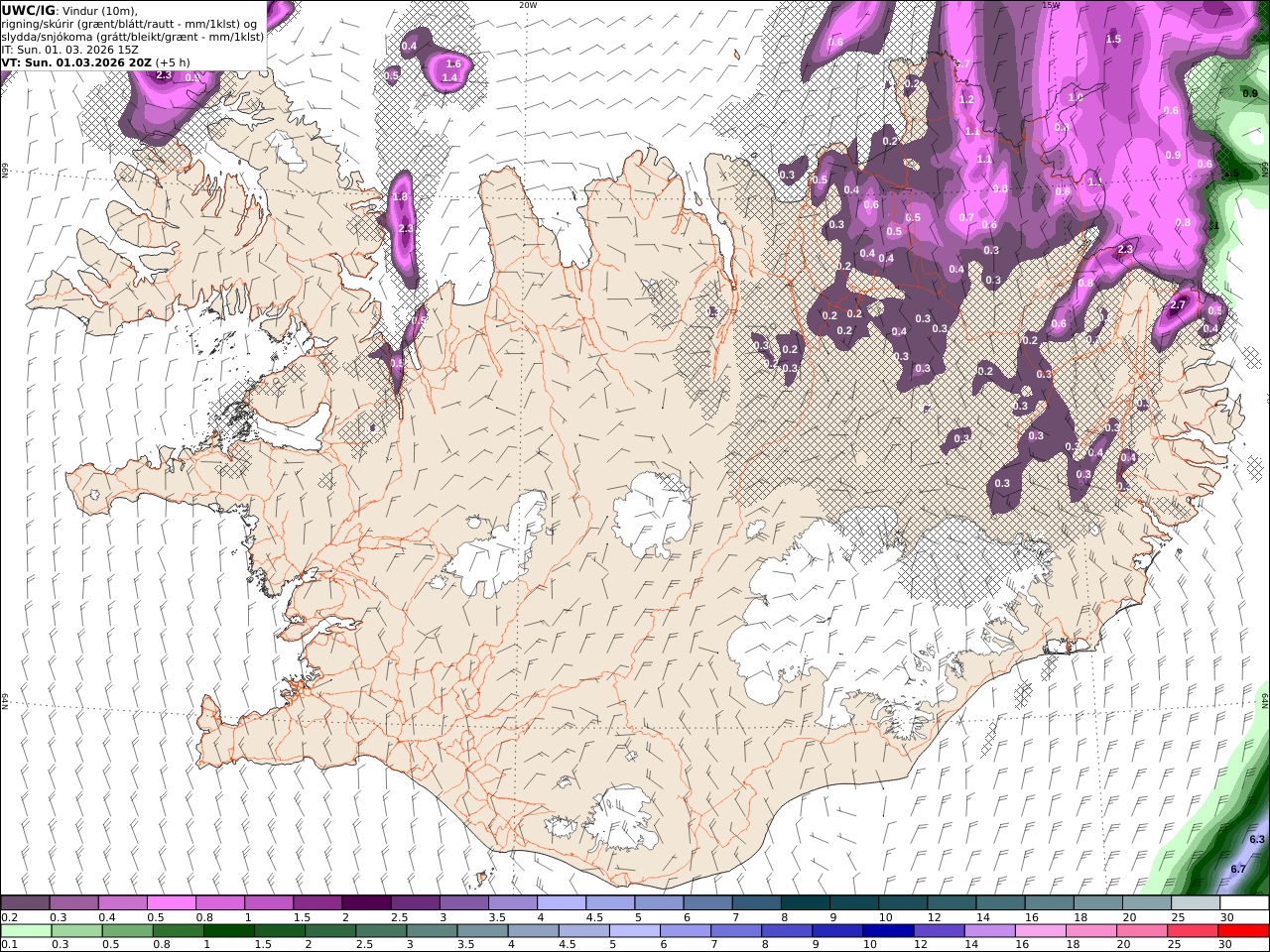Pick the lower legend swatch between 7 and 8
Screen dimensions: 1270x952
[735, 930]
